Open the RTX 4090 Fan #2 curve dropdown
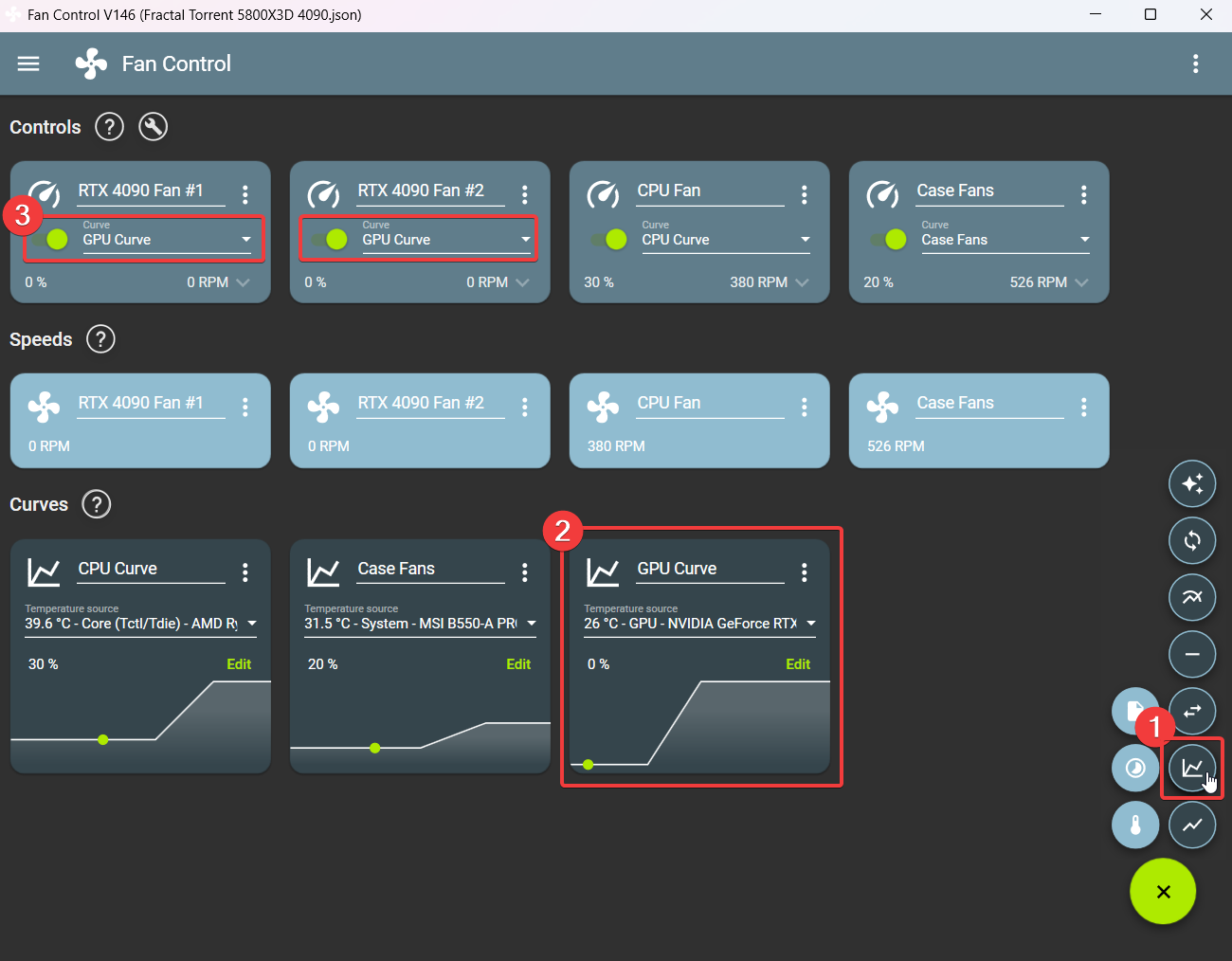The width and height of the screenshot is (1232, 961). (x=446, y=240)
